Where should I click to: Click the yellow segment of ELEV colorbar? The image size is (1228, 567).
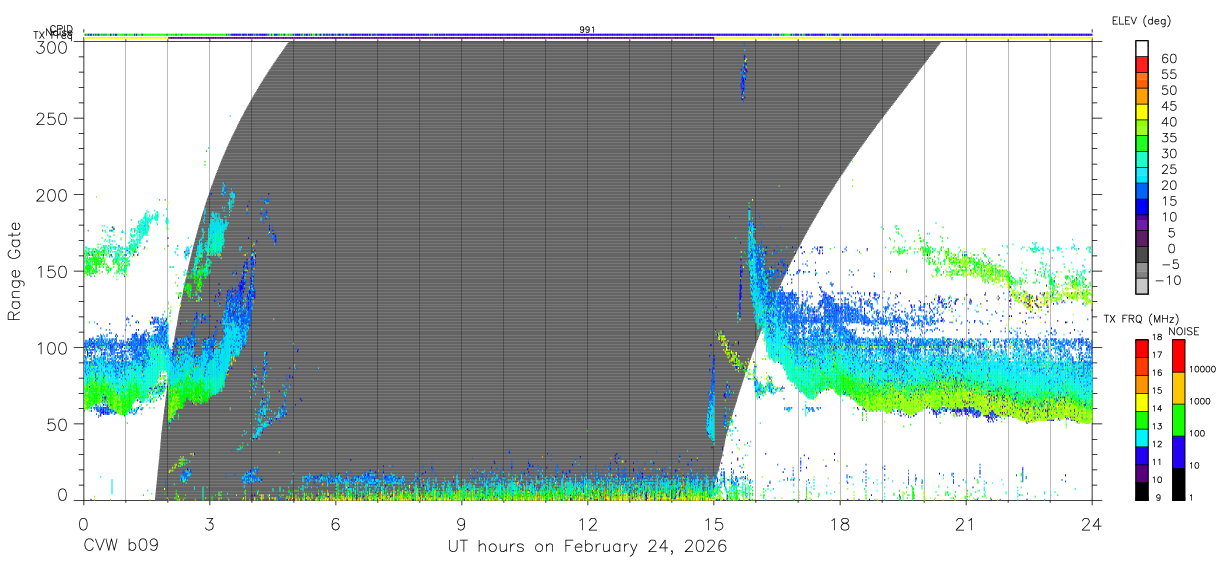[1143, 110]
